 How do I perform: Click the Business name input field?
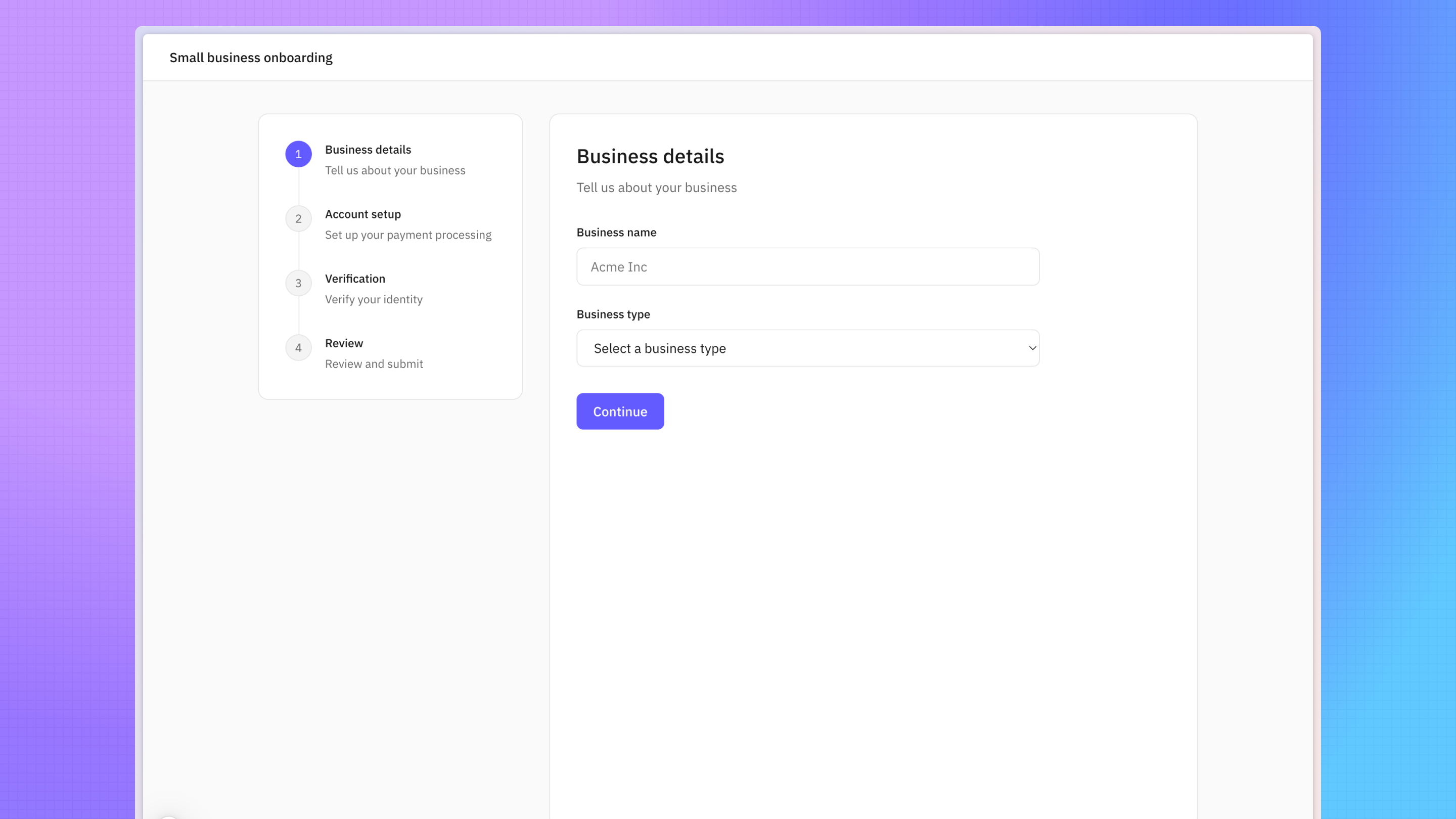pos(807,267)
